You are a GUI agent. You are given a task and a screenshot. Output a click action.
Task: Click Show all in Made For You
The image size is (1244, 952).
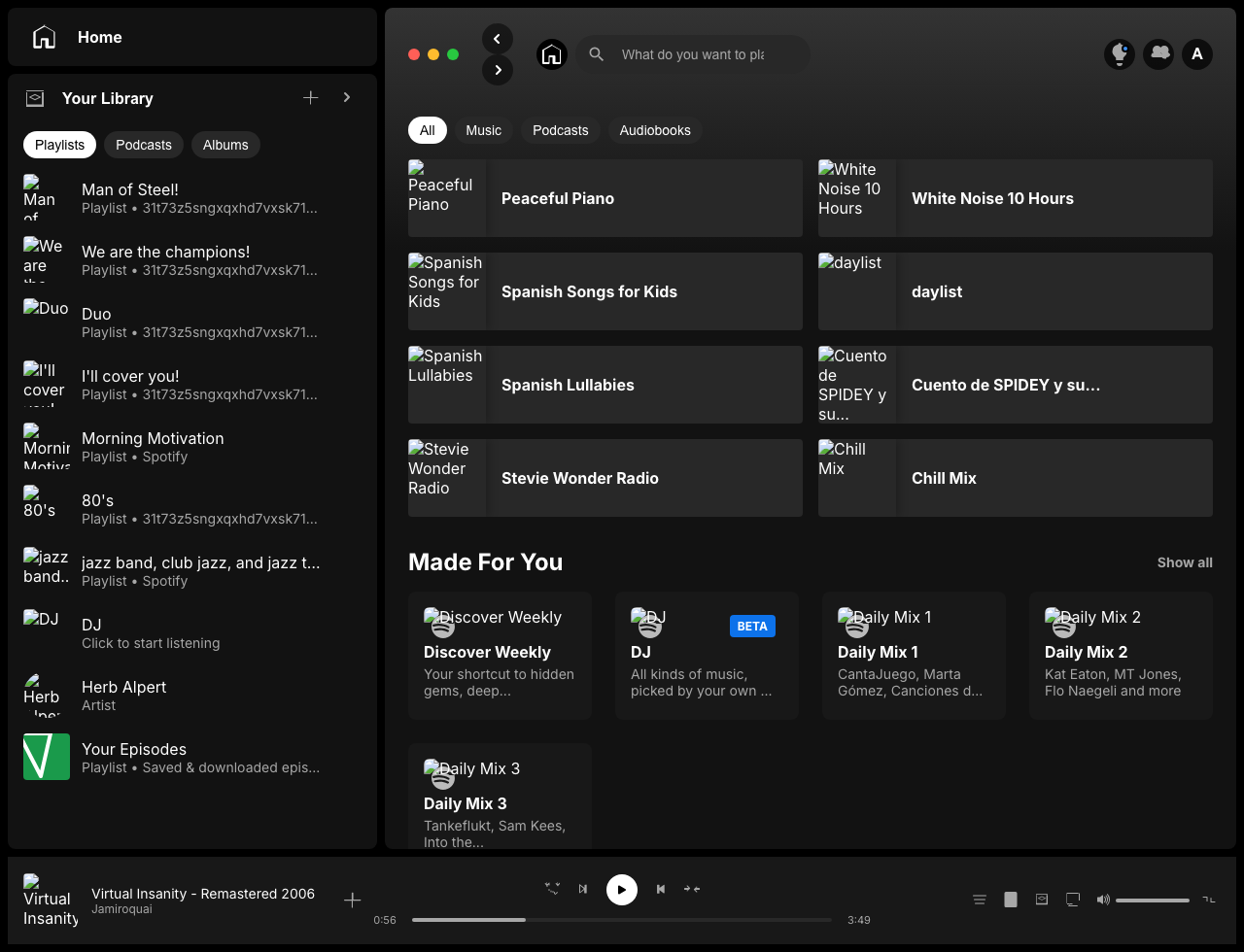click(1185, 562)
